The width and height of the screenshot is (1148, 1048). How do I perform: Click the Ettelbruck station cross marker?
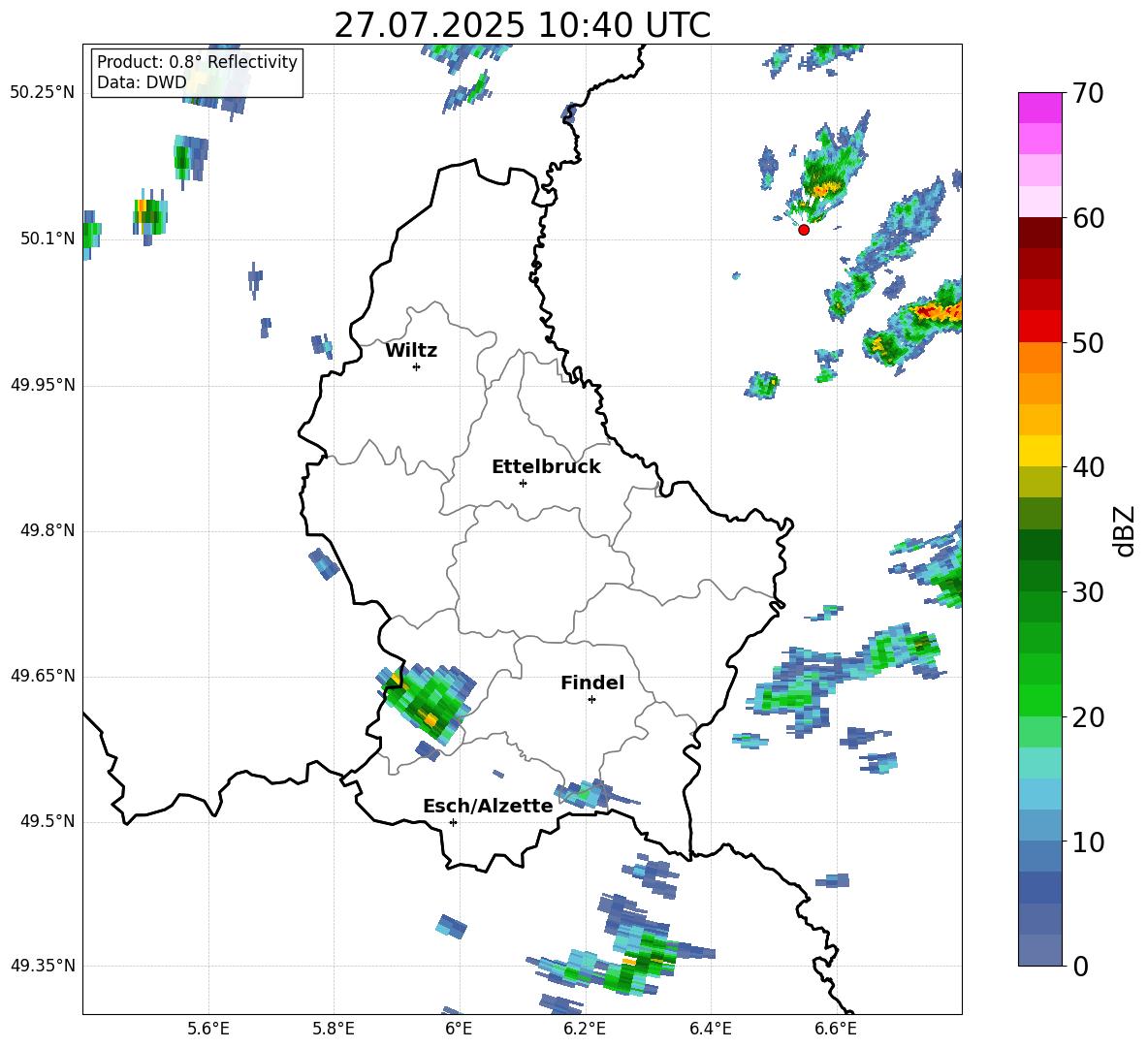[523, 483]
